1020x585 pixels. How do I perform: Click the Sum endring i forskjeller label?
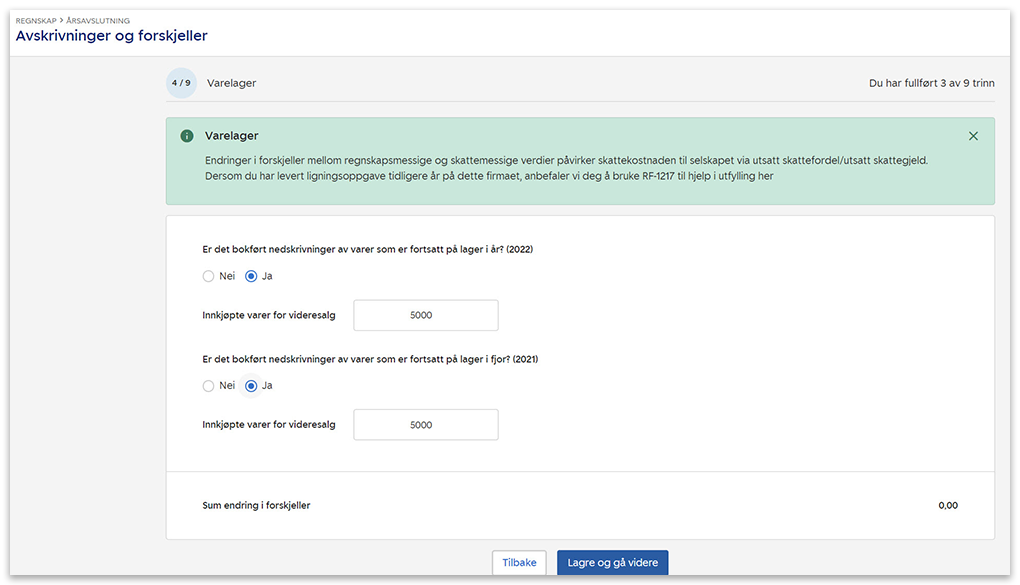pyautogui.click(x=256, y=506)
